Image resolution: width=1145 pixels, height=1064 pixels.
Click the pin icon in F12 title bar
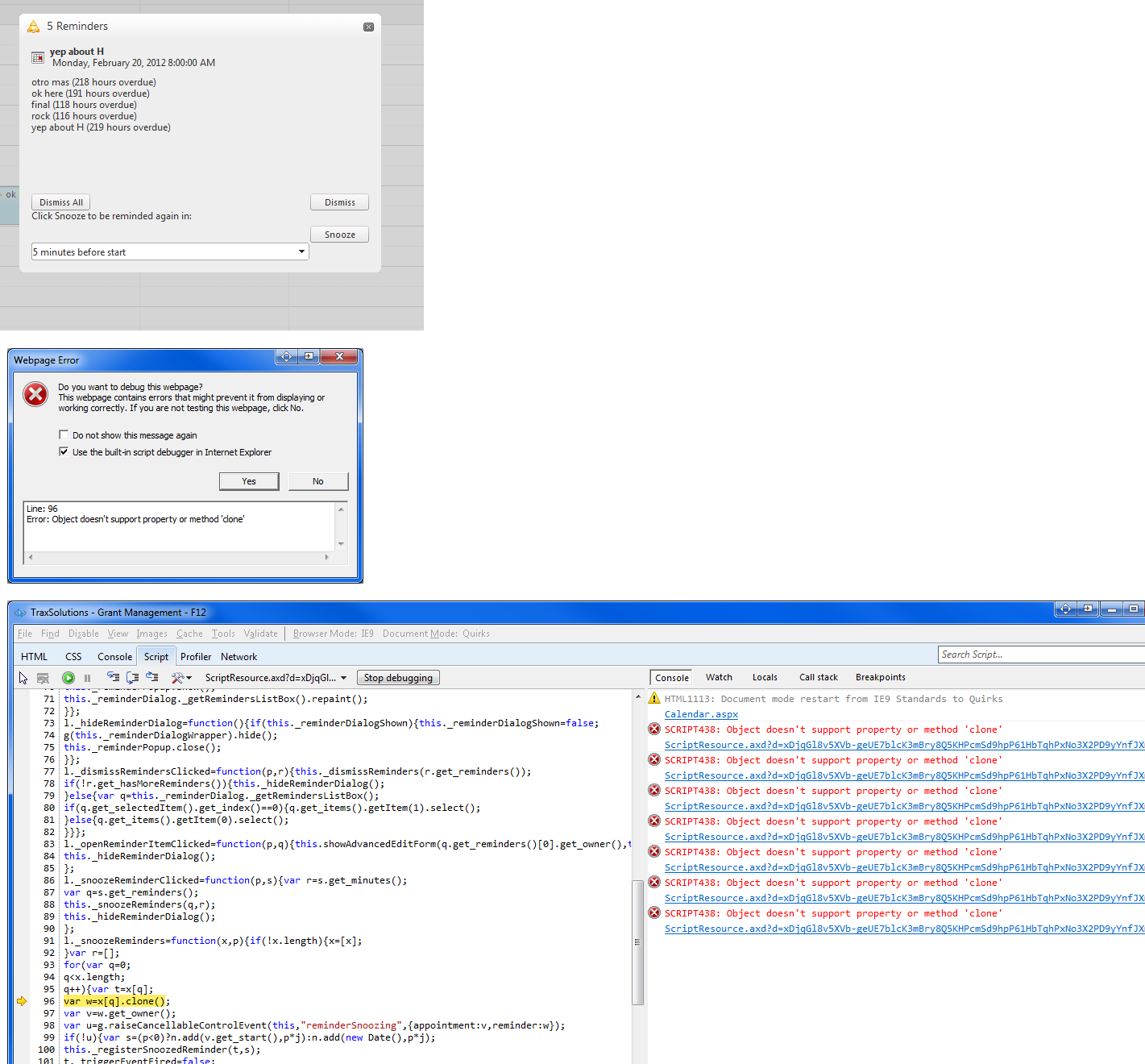(1088, 609)
